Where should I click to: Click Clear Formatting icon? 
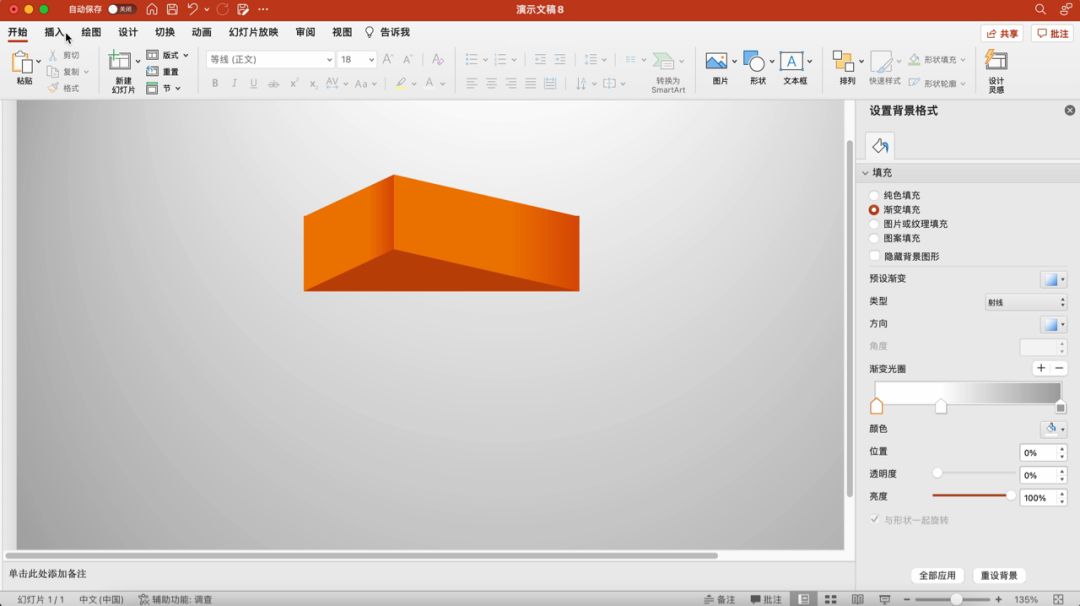point(437,59)
